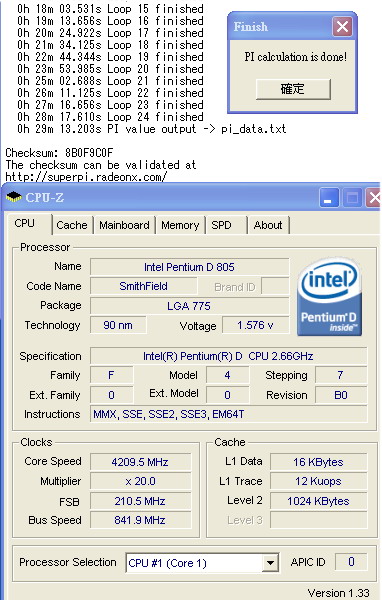Open the Memory tab
The image size is (382, 600).
tap(180, 225)
